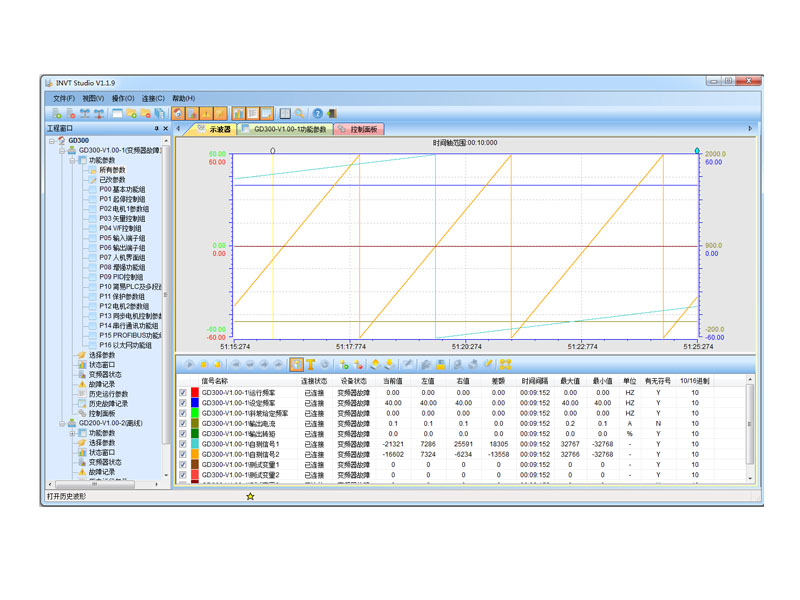The height and width of the screenshot is (600, 800).
Task: Click the exit door icon in main toolbar
Action: [x=332, y=114]
